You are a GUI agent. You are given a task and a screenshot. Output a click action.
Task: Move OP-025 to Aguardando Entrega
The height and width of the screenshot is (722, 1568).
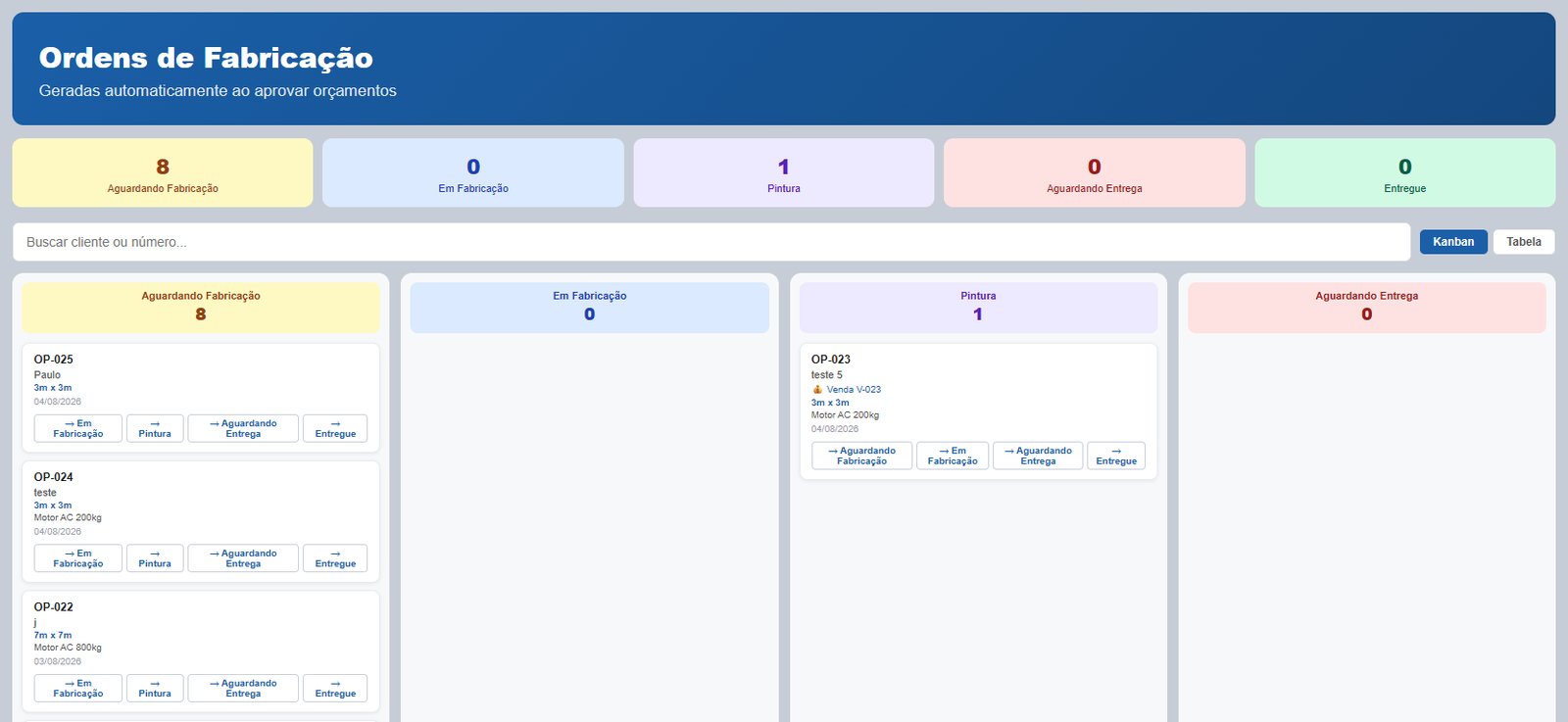[x=243, y=428]
